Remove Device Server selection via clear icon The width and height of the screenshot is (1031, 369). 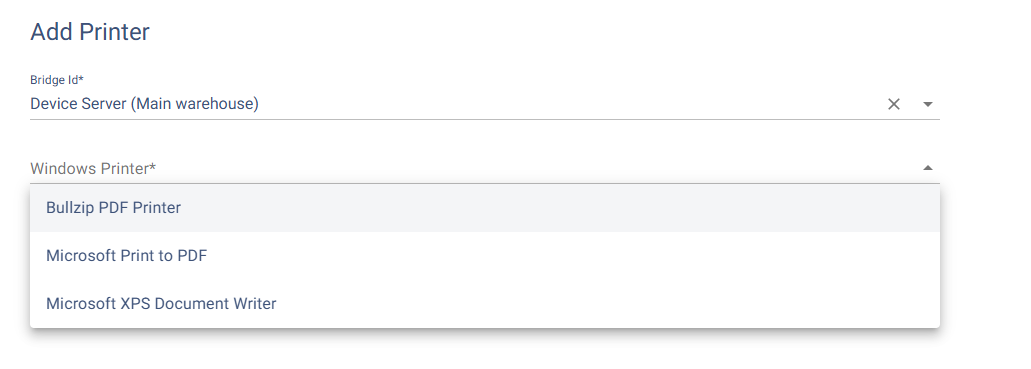(894, 104)
